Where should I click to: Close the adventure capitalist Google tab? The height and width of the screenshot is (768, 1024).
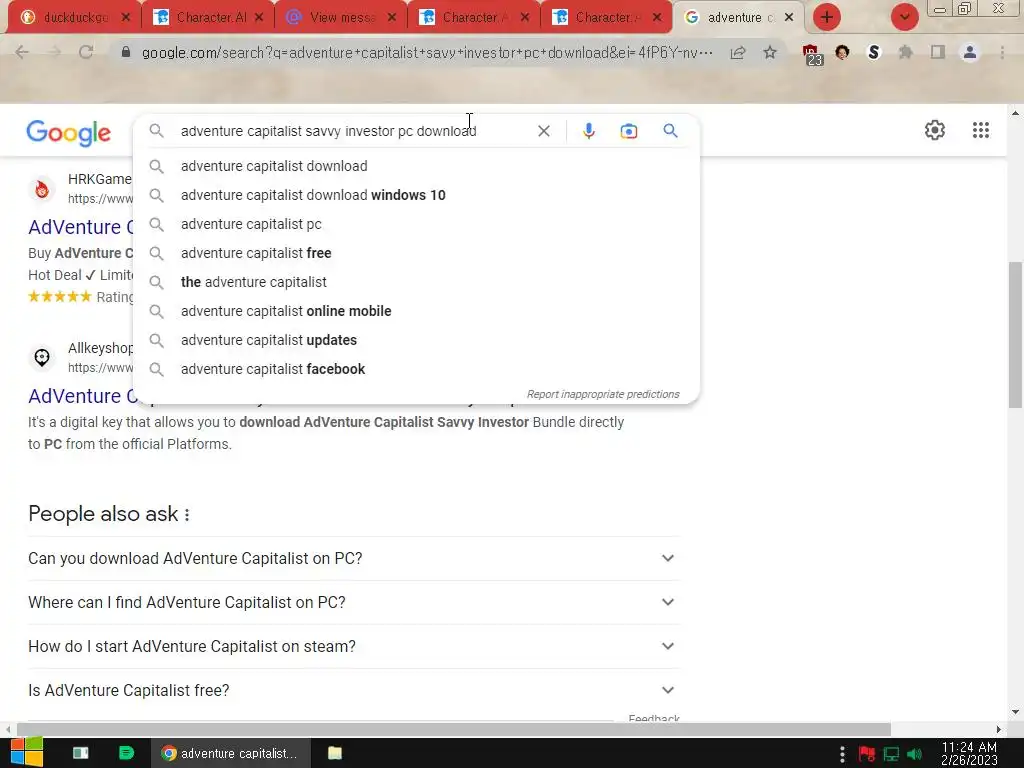point(789,18)
